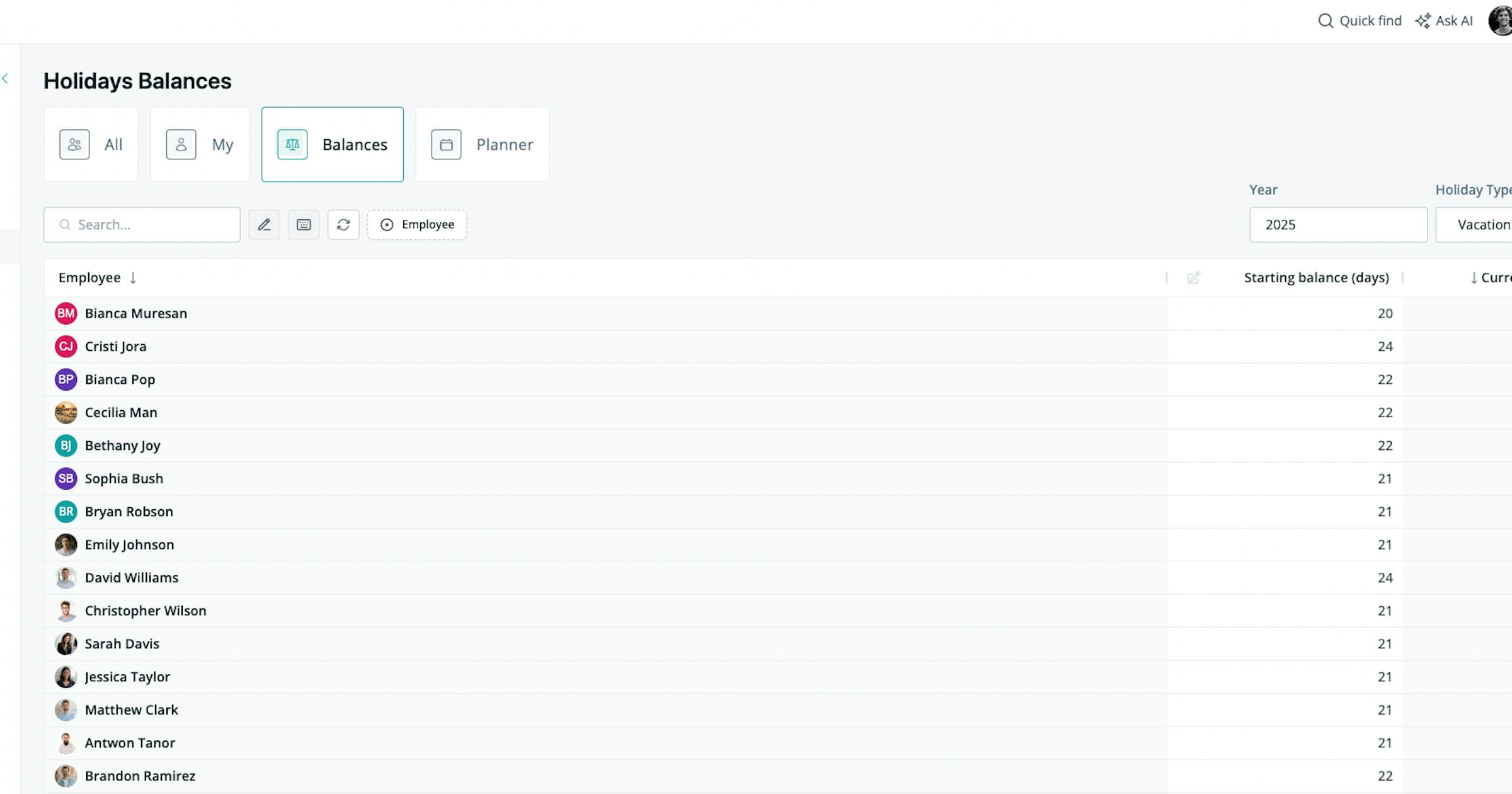The width and height of the screenshot is (1512, 794).
Task: Open Quick find search
Action: click(1360, 21)
